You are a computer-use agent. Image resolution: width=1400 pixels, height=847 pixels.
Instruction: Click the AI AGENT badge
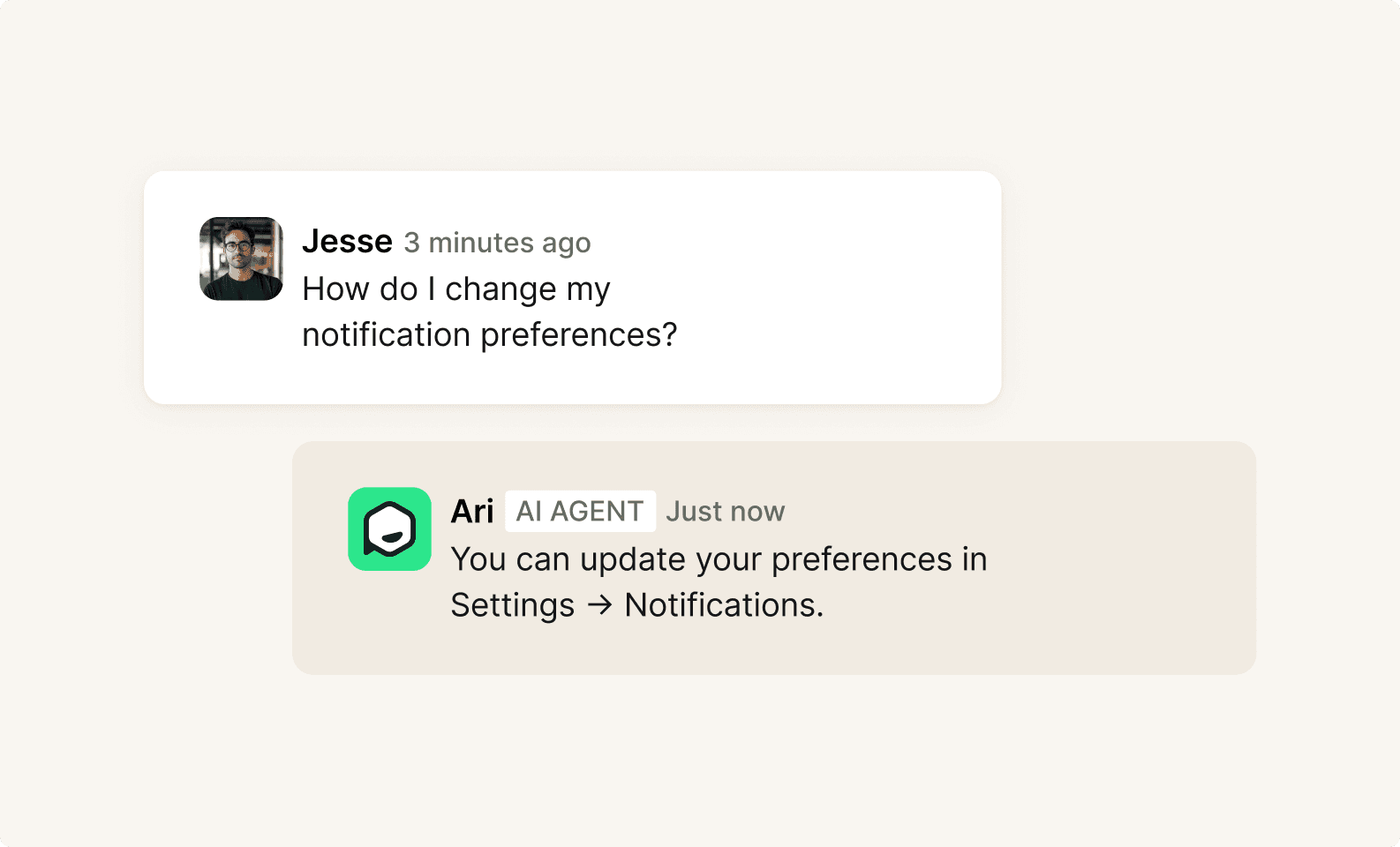[x=580, y=511]
